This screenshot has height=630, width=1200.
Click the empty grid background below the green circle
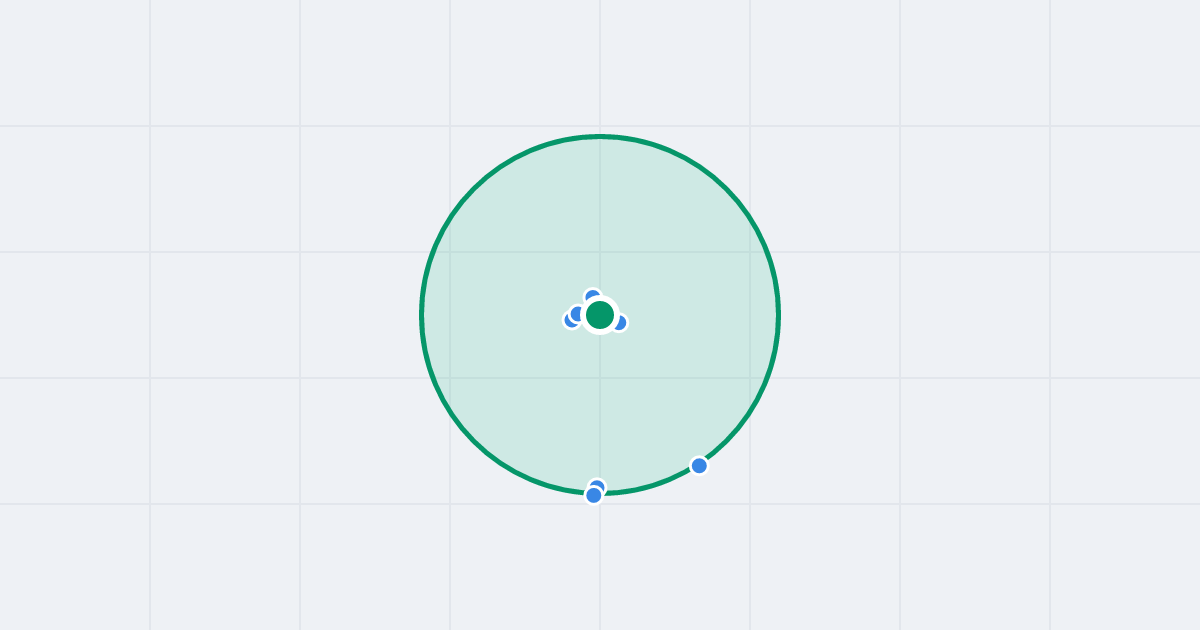[600, 565]
